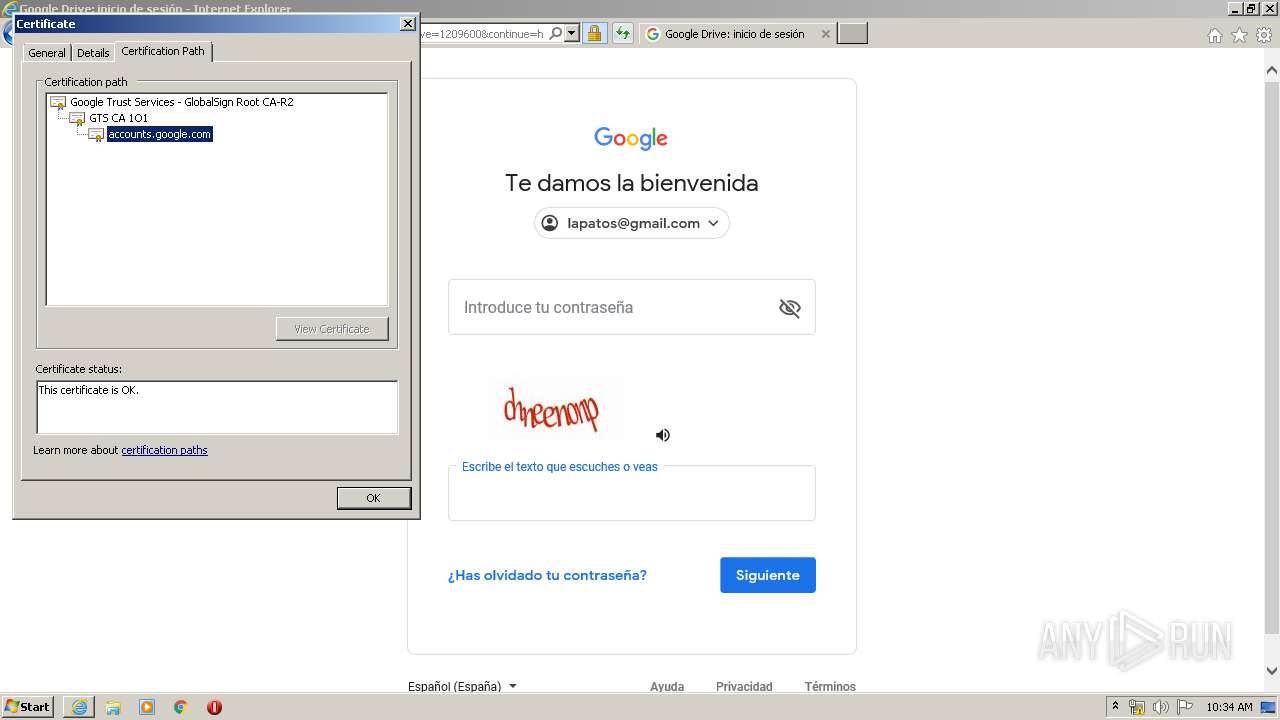
Task: Close the Google Drive browser tab
Action: pyautogui.click(x=825, y=34)
